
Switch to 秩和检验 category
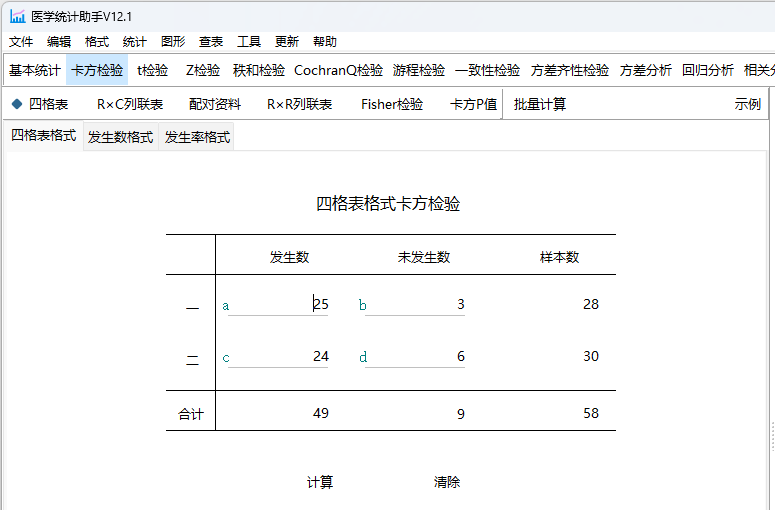tap(259, 70)
